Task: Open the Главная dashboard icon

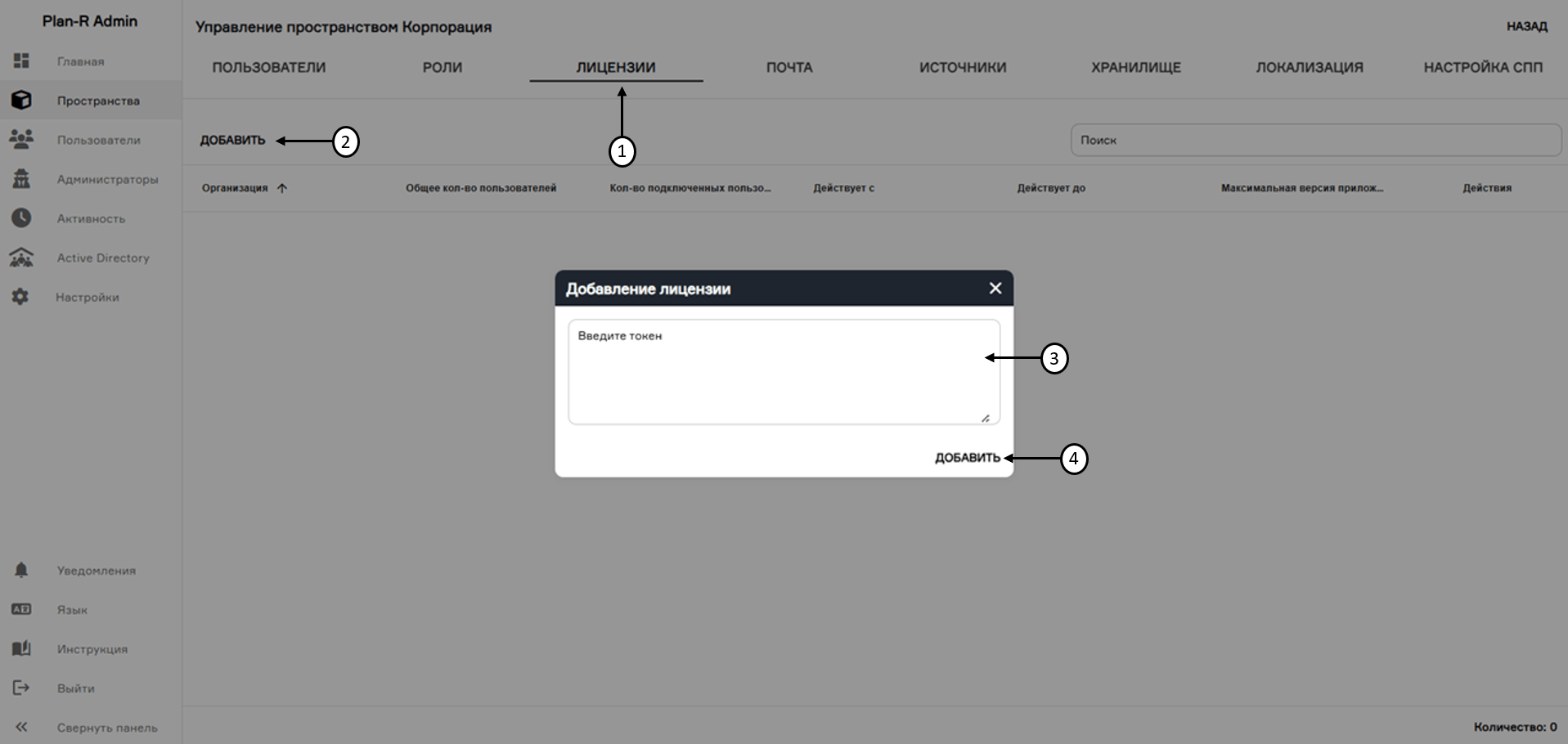Action: point(22,61)
